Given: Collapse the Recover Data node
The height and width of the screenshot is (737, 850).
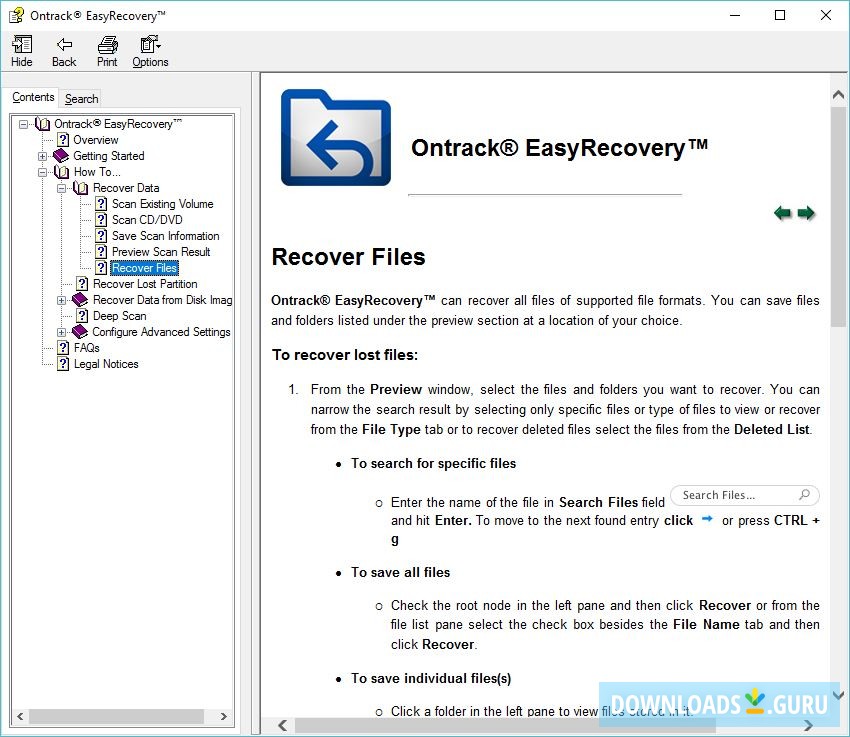Looking at the screenshot, I should (x=62, y=188).
